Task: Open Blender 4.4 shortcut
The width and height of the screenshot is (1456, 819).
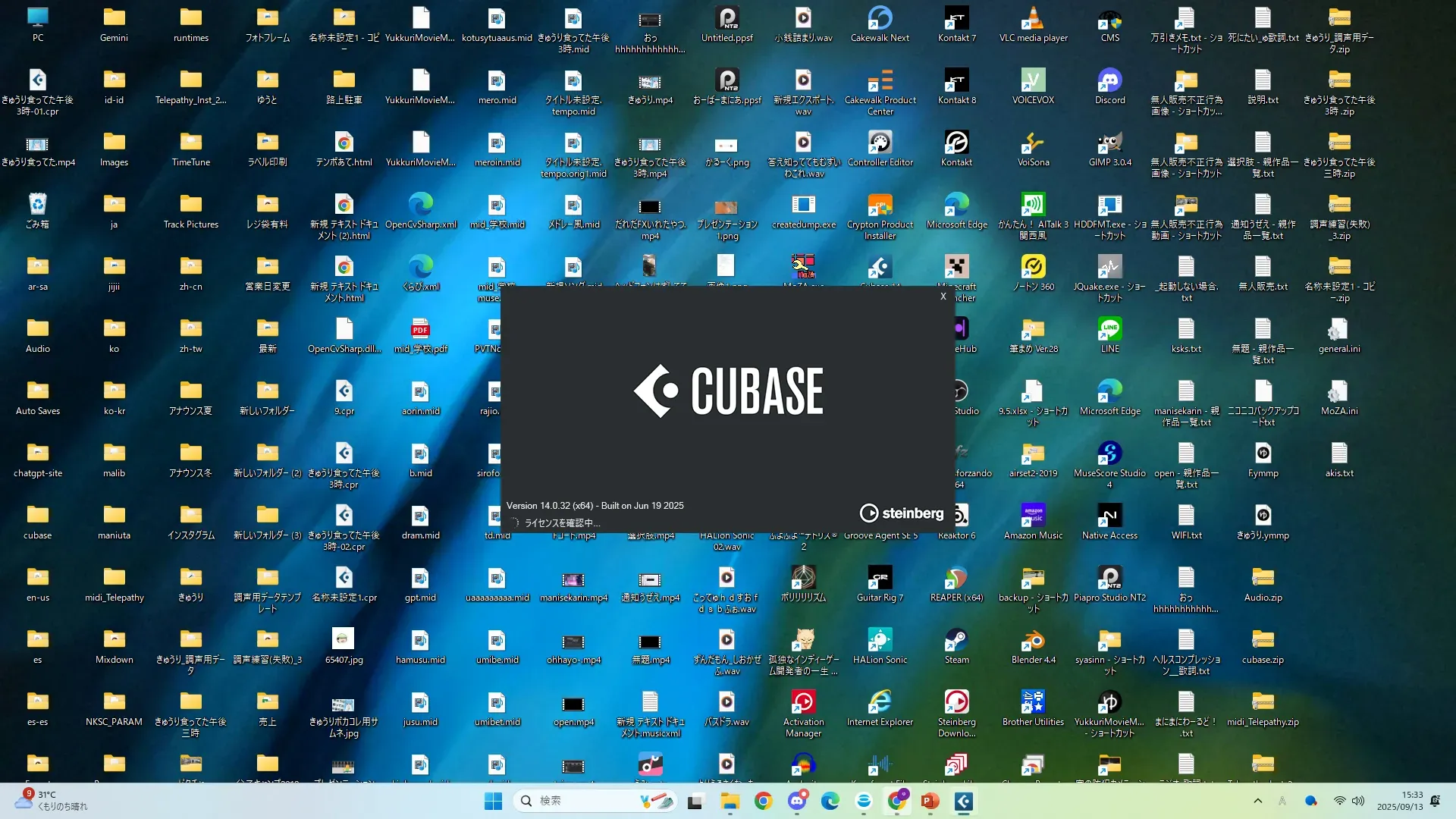Action: pyautogui.click(x=1033, y=640)
